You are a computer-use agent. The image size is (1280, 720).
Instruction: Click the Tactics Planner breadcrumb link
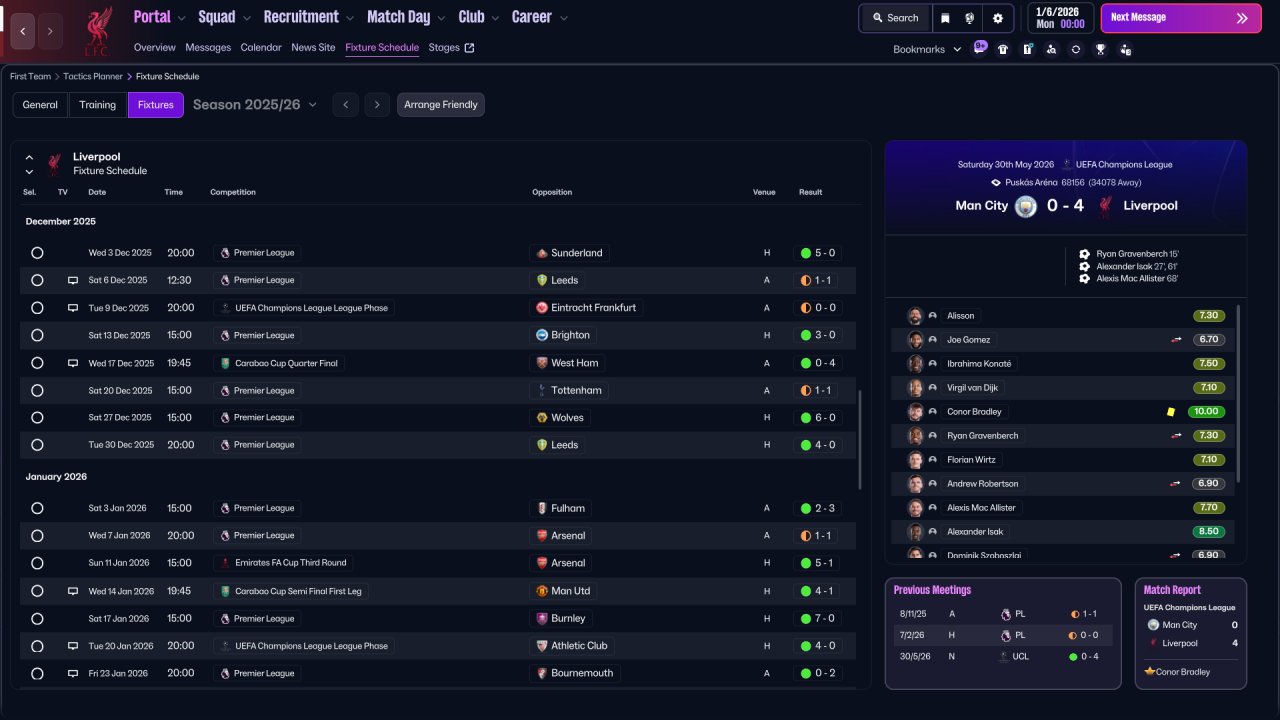pos(94,76)
